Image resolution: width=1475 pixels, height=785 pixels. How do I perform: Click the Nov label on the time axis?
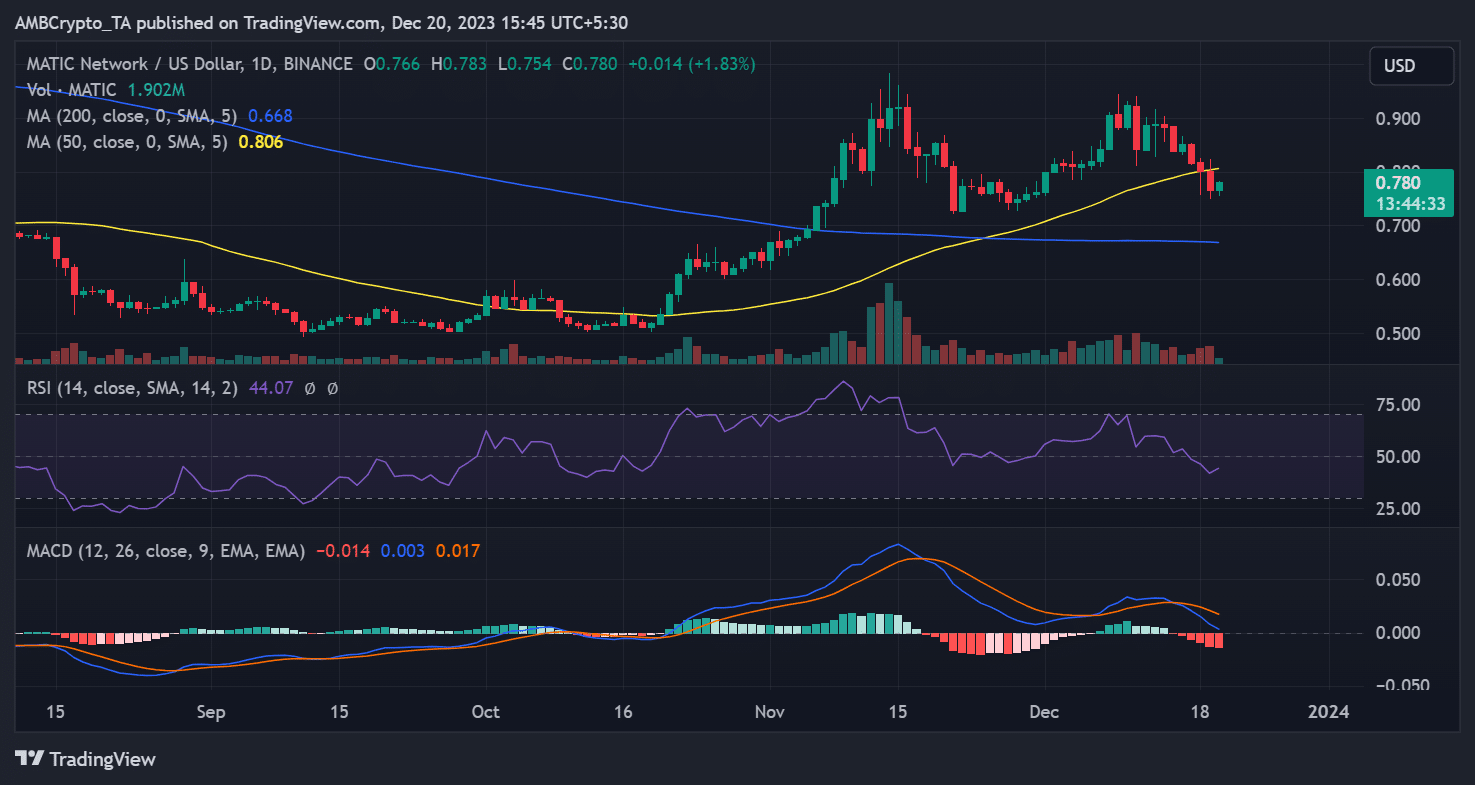[769, 713]
